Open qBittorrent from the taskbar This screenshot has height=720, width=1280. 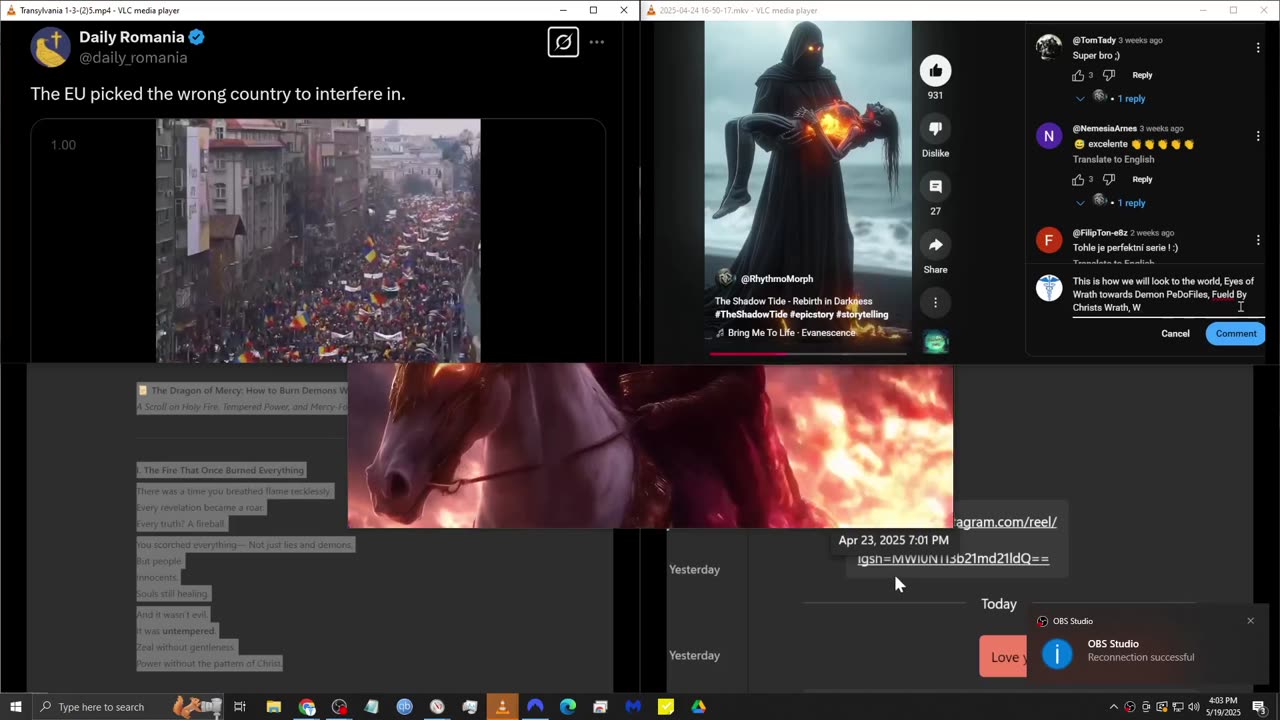[x=404, y=707]
